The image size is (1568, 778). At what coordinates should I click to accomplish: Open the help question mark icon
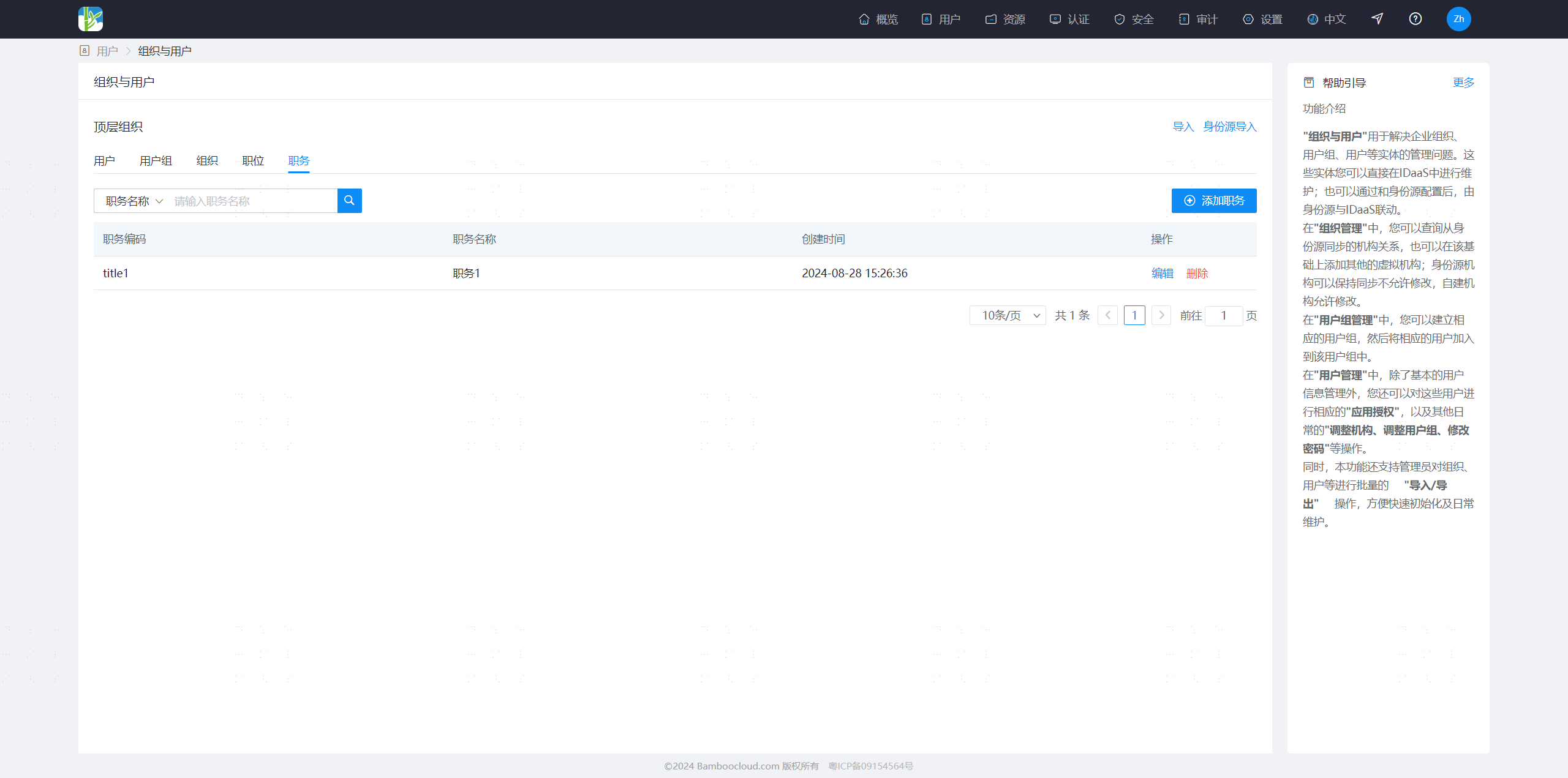coord(1415,19)
